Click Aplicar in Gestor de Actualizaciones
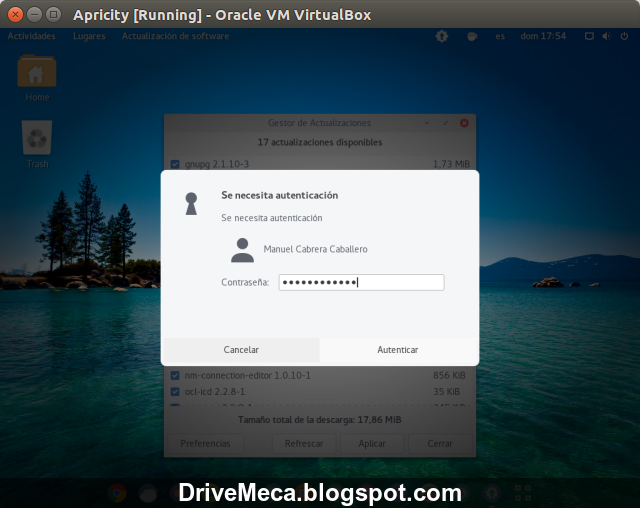This screenshot has height=508, width=640. [x=372, y=444]
